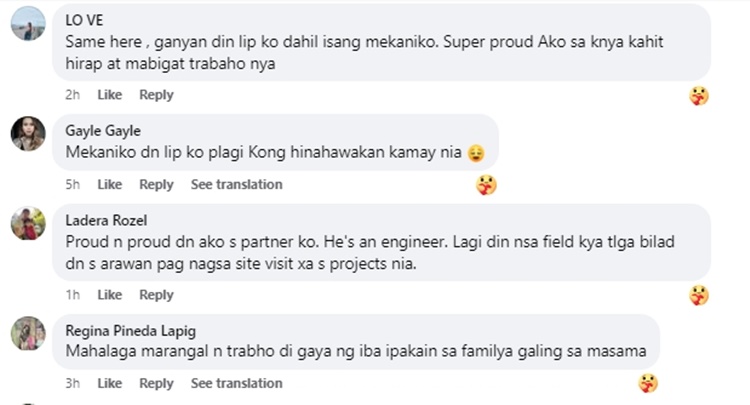
Task: Like Ladera Rozel's engineer comment
Action: click(x=110, y=295)
